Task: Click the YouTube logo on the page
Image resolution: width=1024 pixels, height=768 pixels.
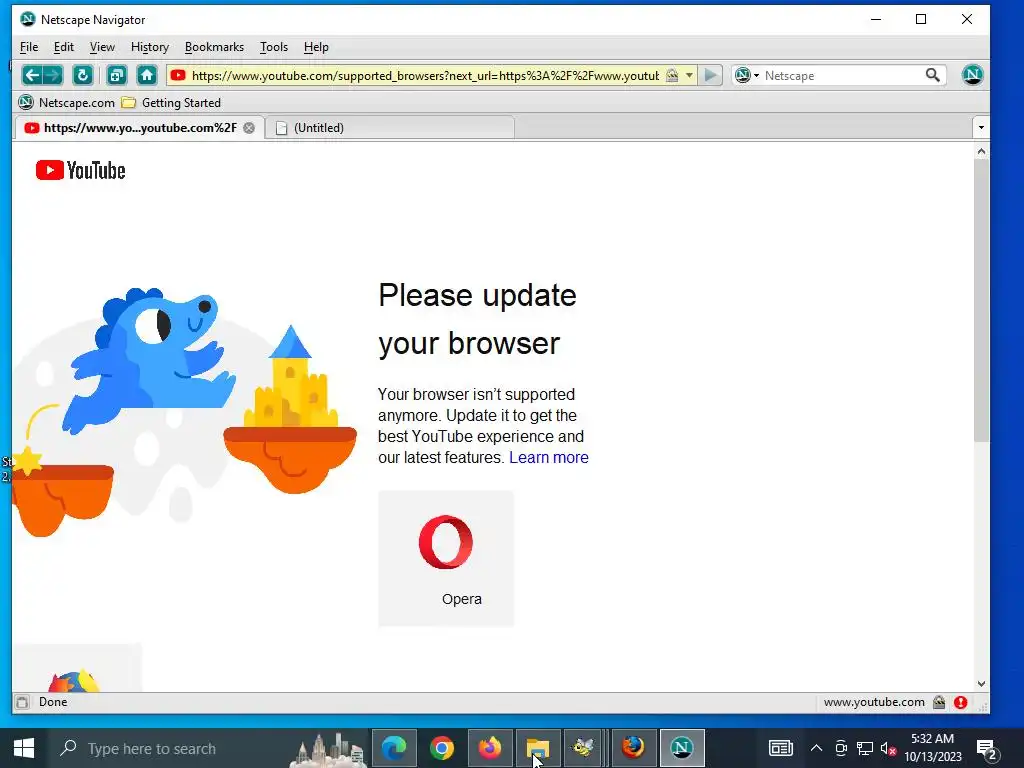Action: tap(80, 170)
